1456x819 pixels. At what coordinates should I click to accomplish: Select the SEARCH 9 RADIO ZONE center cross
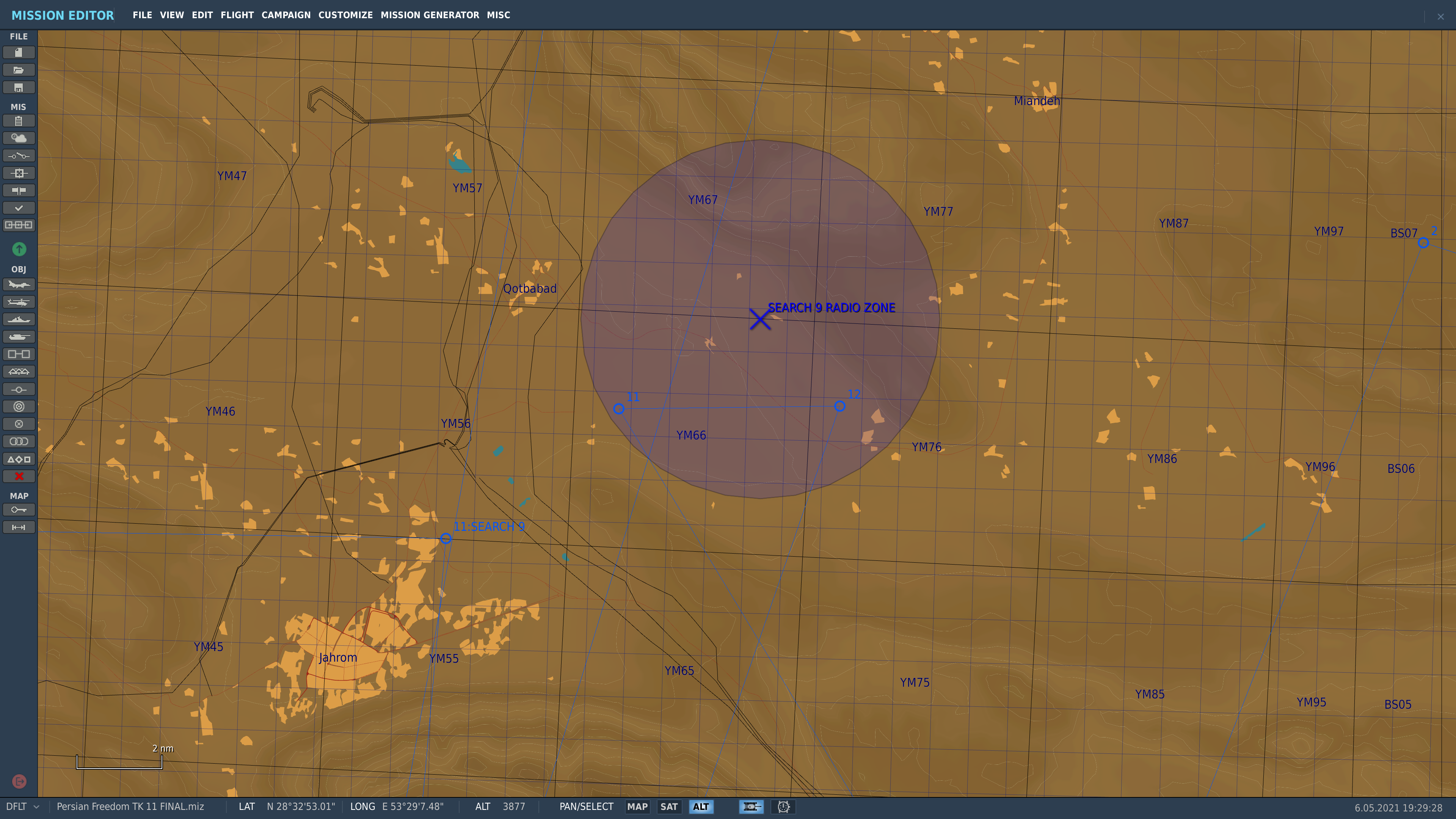[759, 319]
